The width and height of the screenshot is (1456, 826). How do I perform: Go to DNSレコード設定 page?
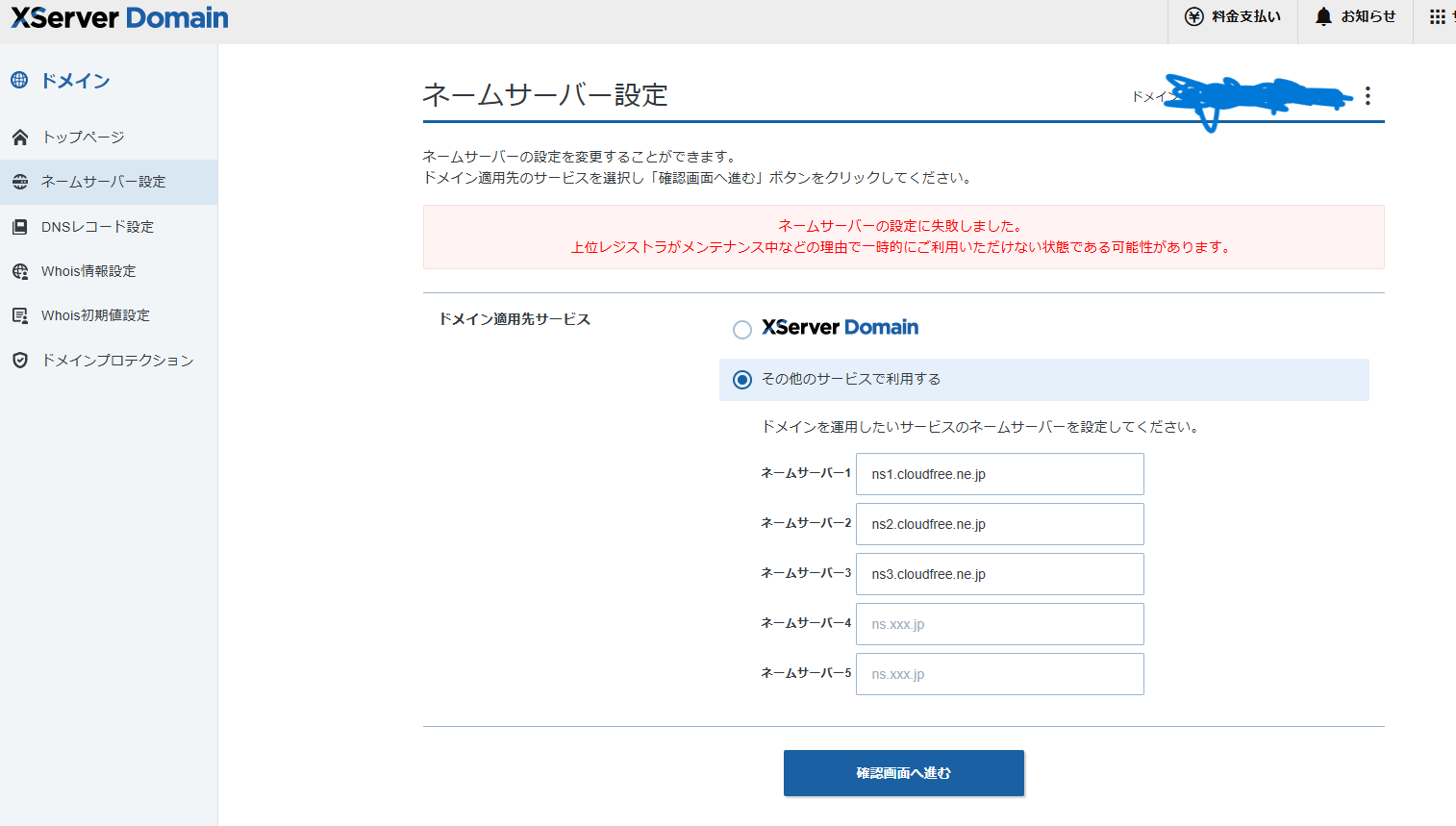109,227
